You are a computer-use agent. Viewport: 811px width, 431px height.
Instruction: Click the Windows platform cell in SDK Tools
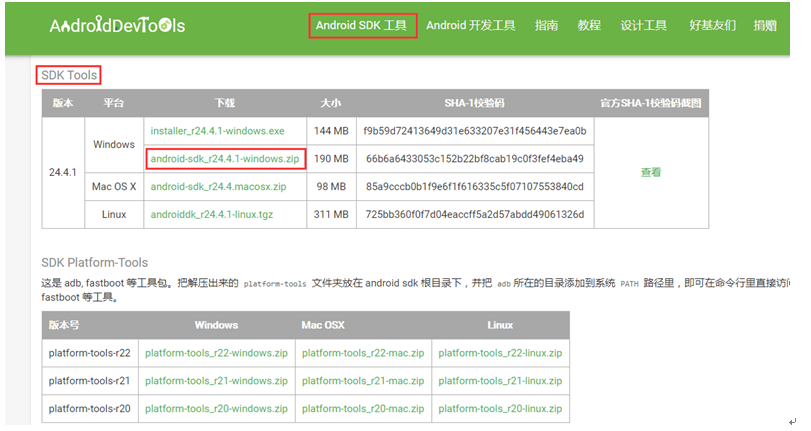click(x=114, y=144)
